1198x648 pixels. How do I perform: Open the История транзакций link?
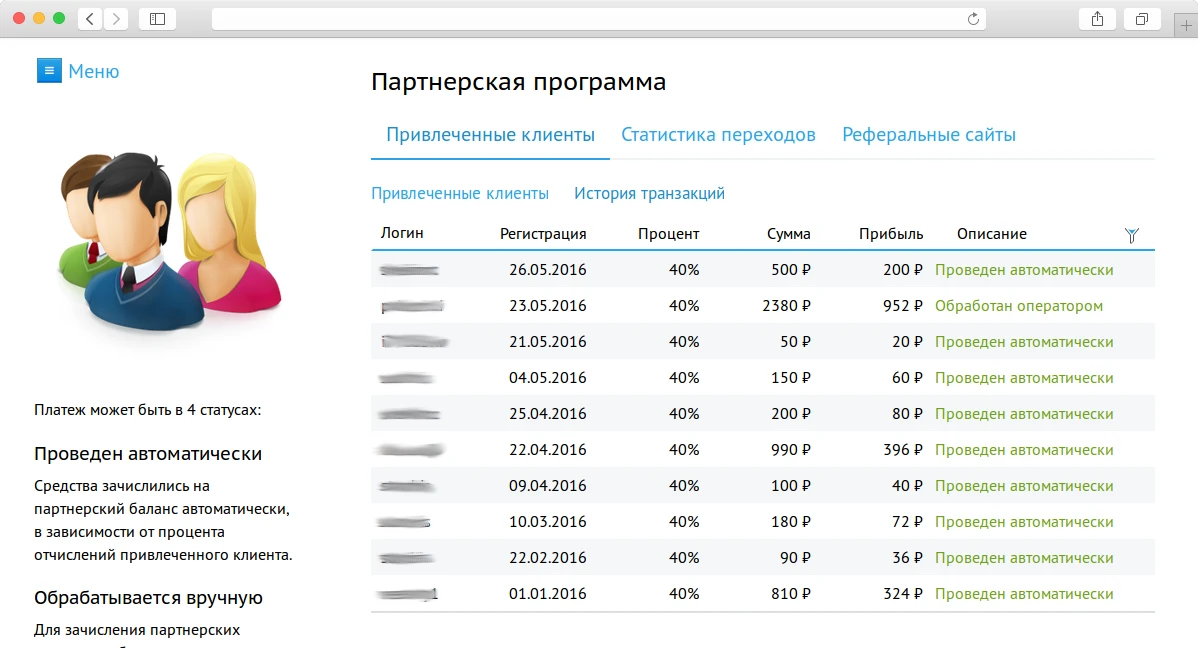[x=650, y=192]
